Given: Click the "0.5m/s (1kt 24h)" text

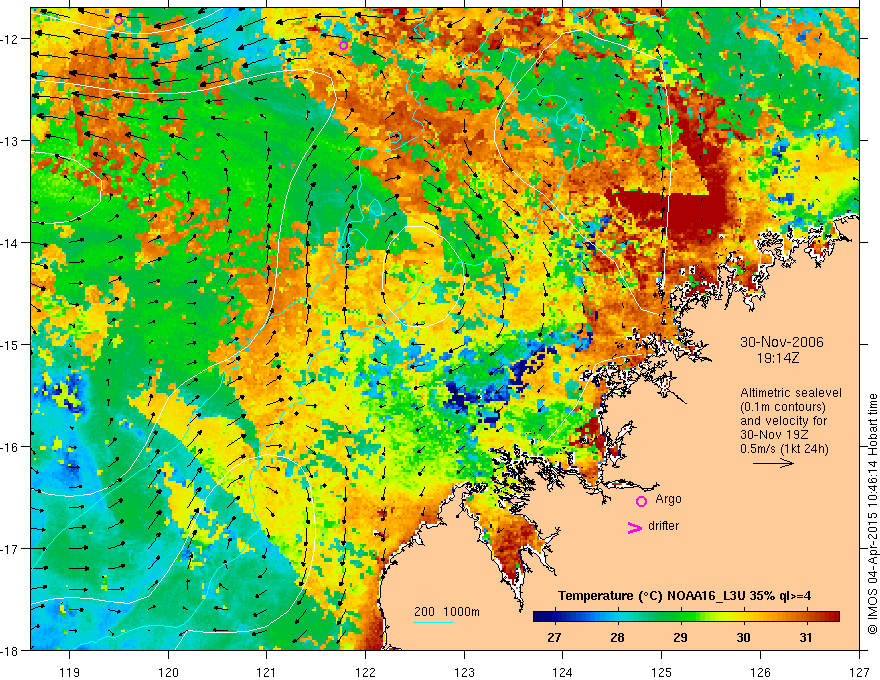Looking at the screenshot, I should pos(784,448).
